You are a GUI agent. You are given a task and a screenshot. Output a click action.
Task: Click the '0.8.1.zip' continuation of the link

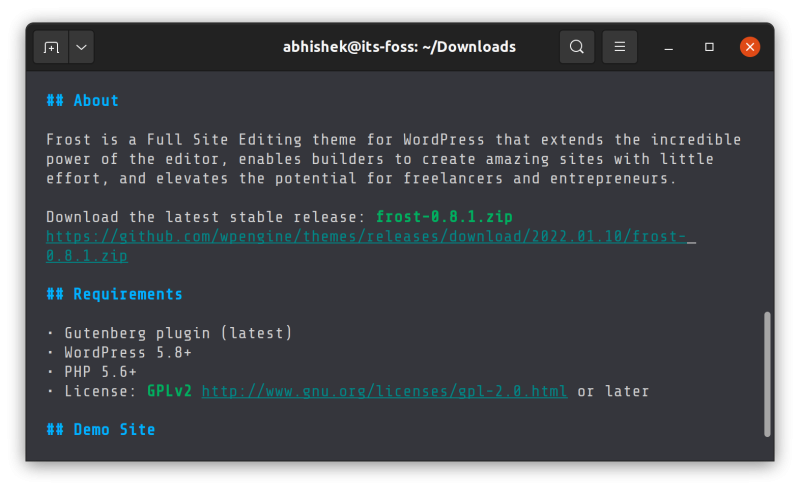point(87,256)
